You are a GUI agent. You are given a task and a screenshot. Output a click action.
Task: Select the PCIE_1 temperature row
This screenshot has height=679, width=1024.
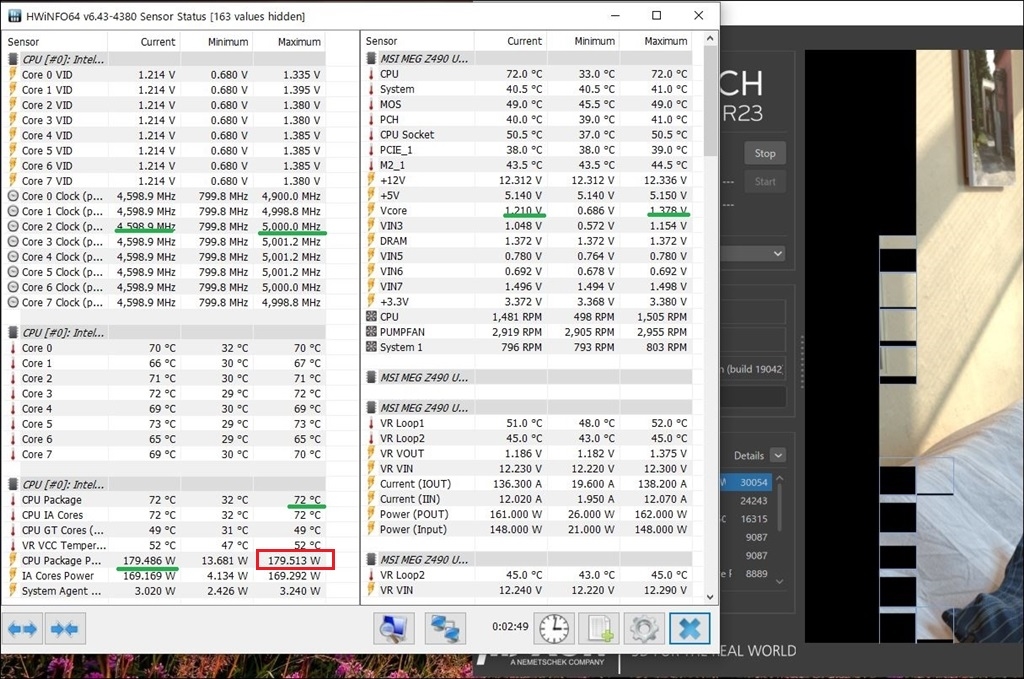528,150
